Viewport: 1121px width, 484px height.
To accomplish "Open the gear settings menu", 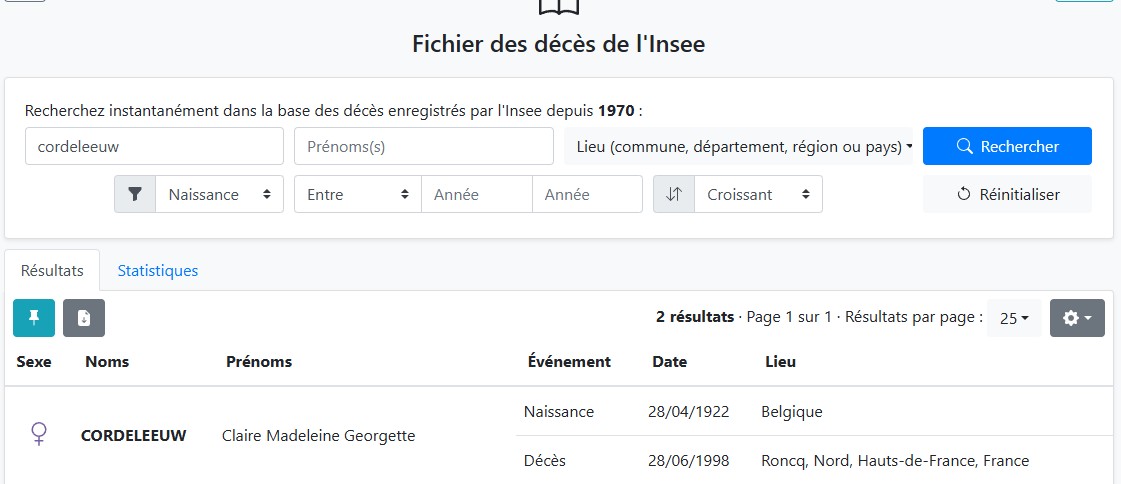I will (x=1077, y=318).
